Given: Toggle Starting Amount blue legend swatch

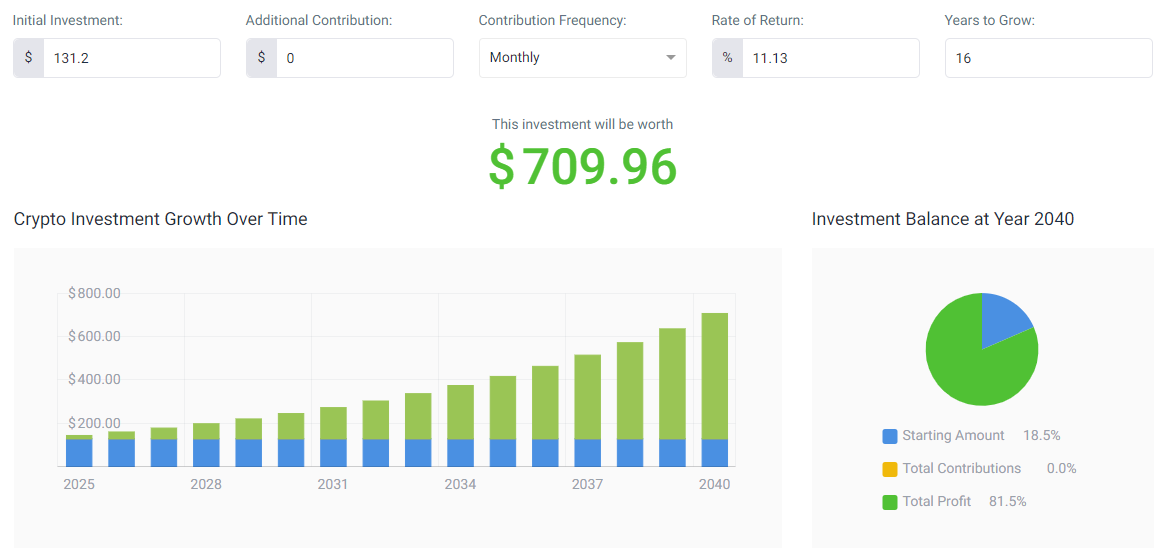Looking at the screenshot, I should 890,436.
